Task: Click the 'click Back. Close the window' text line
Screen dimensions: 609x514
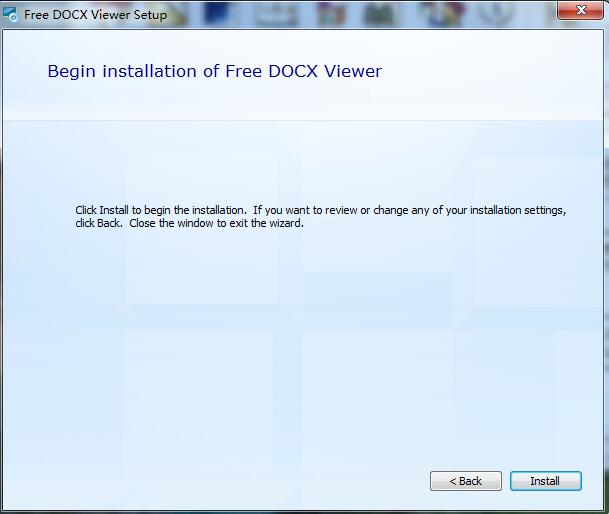Action: pyautogui.click(x=190, y=223)
